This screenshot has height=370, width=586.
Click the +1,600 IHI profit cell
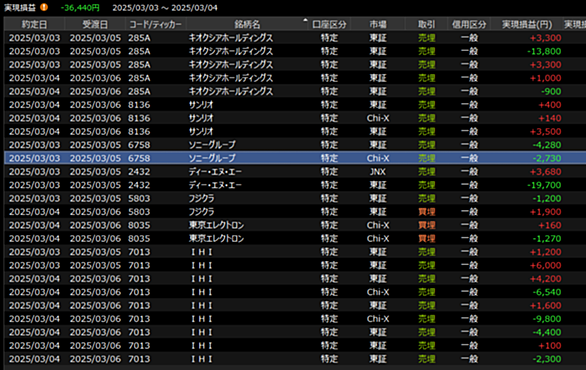pyautogui.click(x=545, y=305)
